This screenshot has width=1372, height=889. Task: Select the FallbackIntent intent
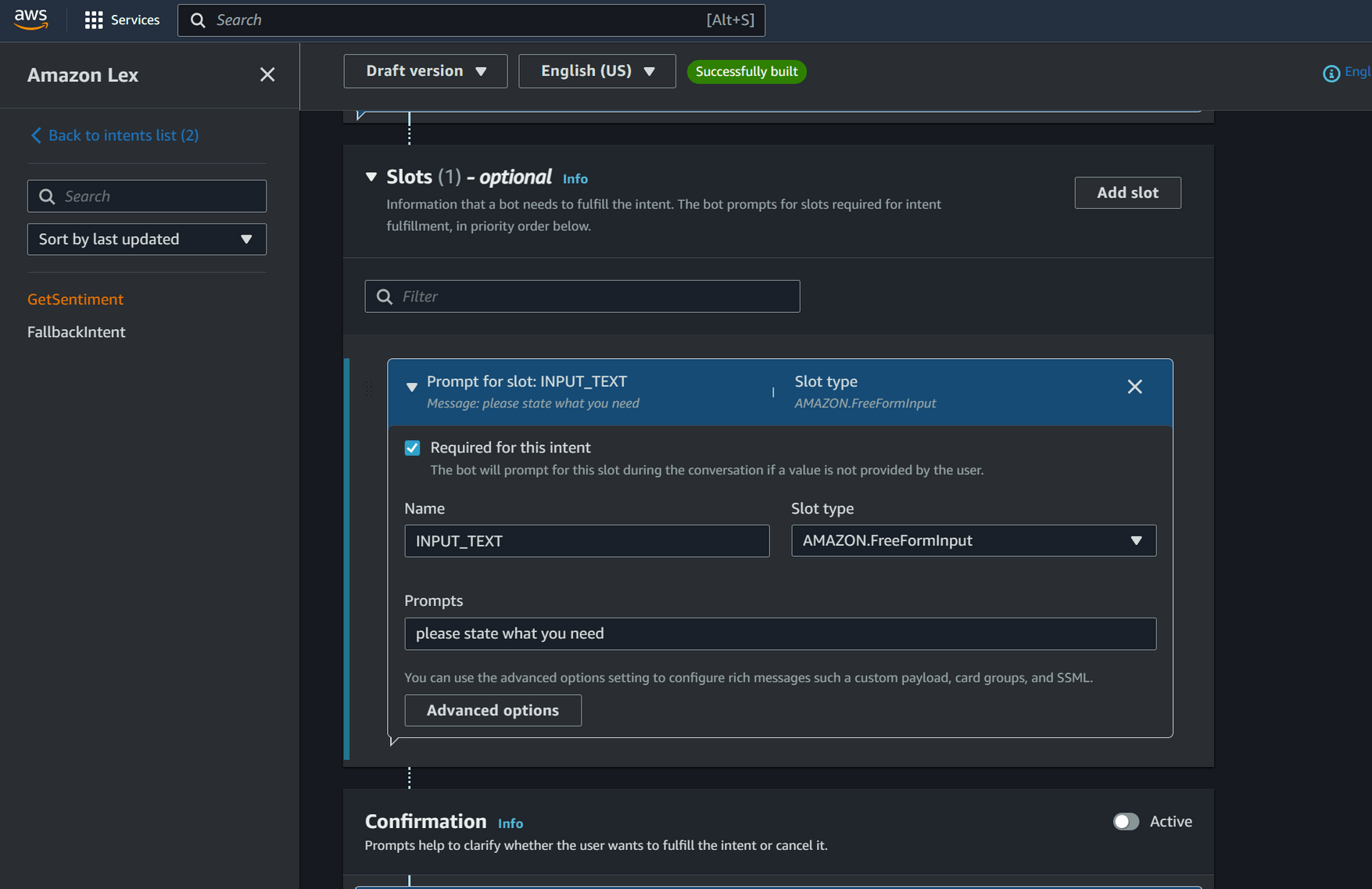click(x=76, y=332)
